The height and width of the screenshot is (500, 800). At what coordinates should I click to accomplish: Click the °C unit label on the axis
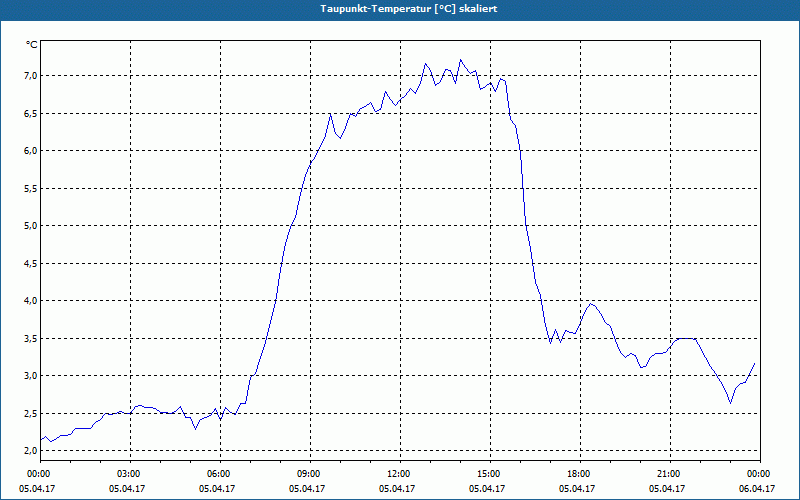[x=31, y=45]
